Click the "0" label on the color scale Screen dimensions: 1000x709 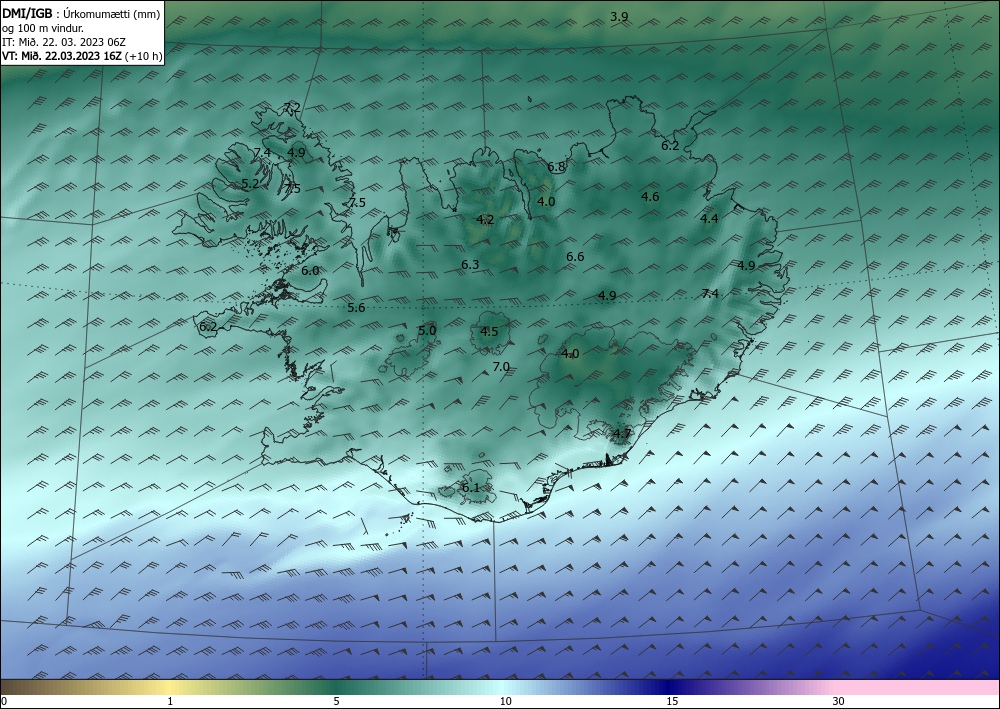pos(4,702)
